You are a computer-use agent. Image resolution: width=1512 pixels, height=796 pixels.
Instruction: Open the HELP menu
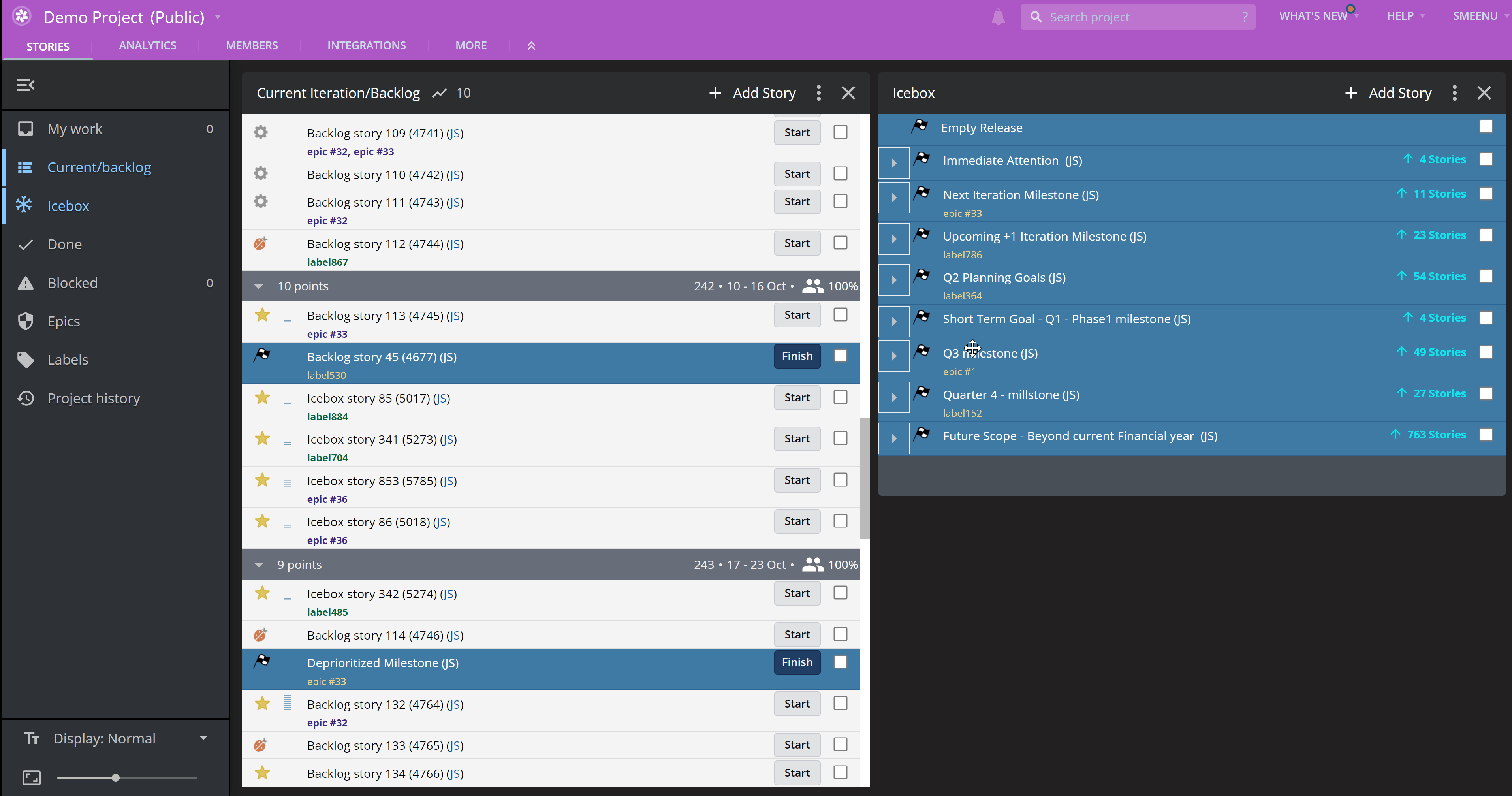coord(1405,16)
